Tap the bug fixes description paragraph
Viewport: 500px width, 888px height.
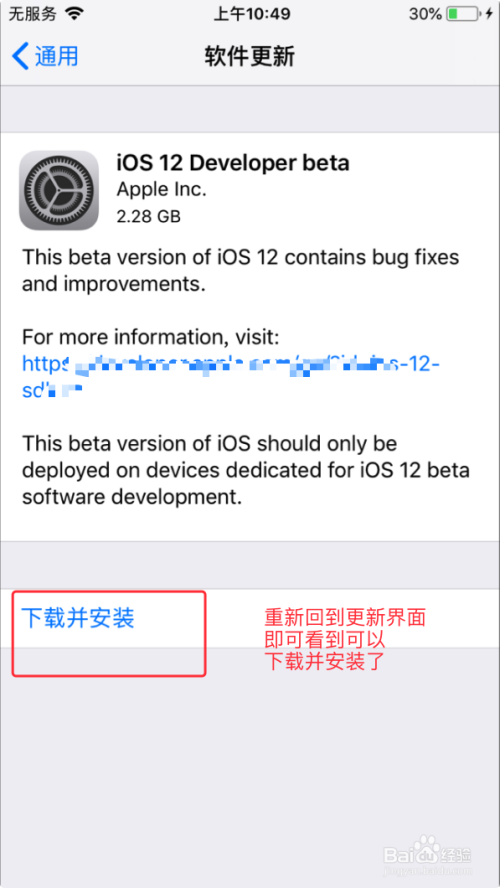pos(241,271)
